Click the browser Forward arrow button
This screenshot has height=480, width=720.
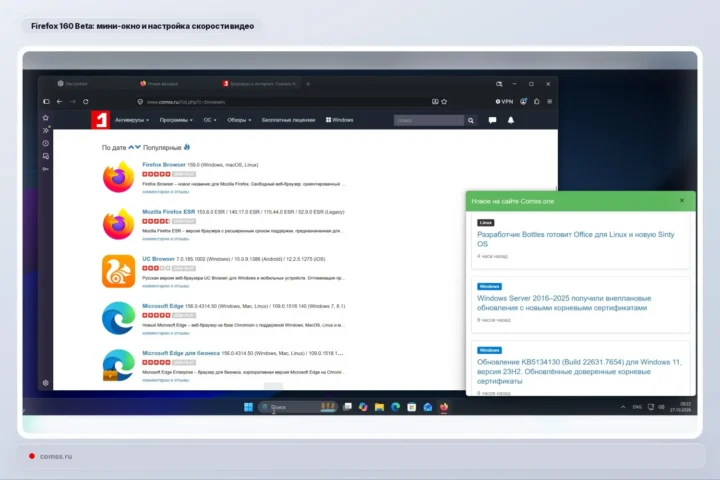73,102
